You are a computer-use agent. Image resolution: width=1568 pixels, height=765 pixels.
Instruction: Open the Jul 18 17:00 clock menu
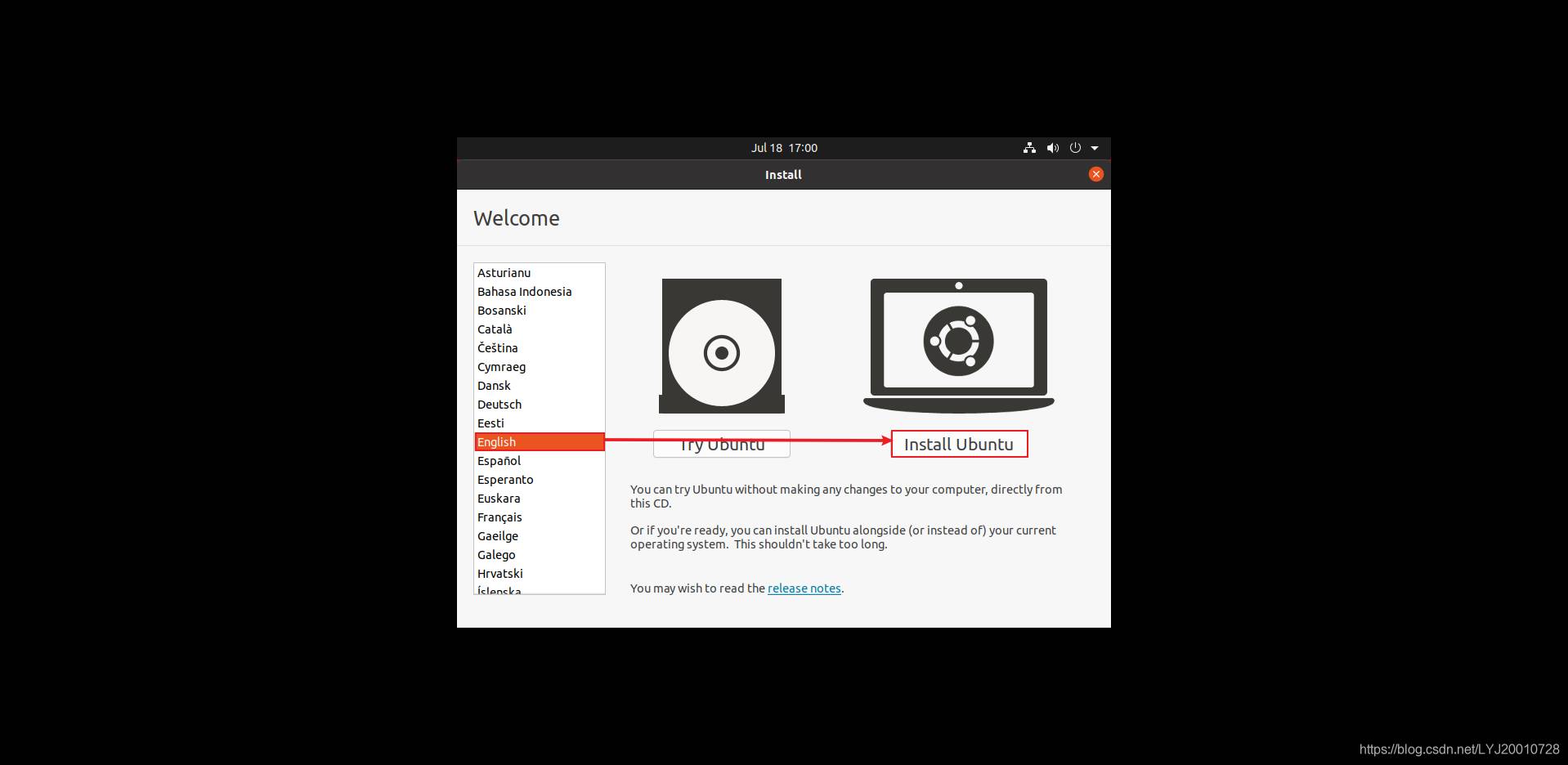[x=784, y=148]
